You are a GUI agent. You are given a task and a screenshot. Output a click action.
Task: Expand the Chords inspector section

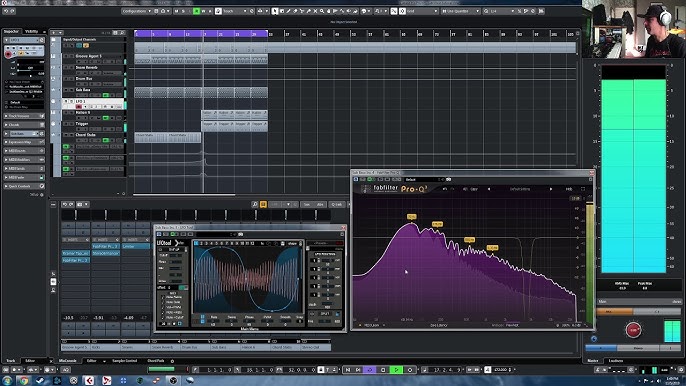[x=24, y=125]
